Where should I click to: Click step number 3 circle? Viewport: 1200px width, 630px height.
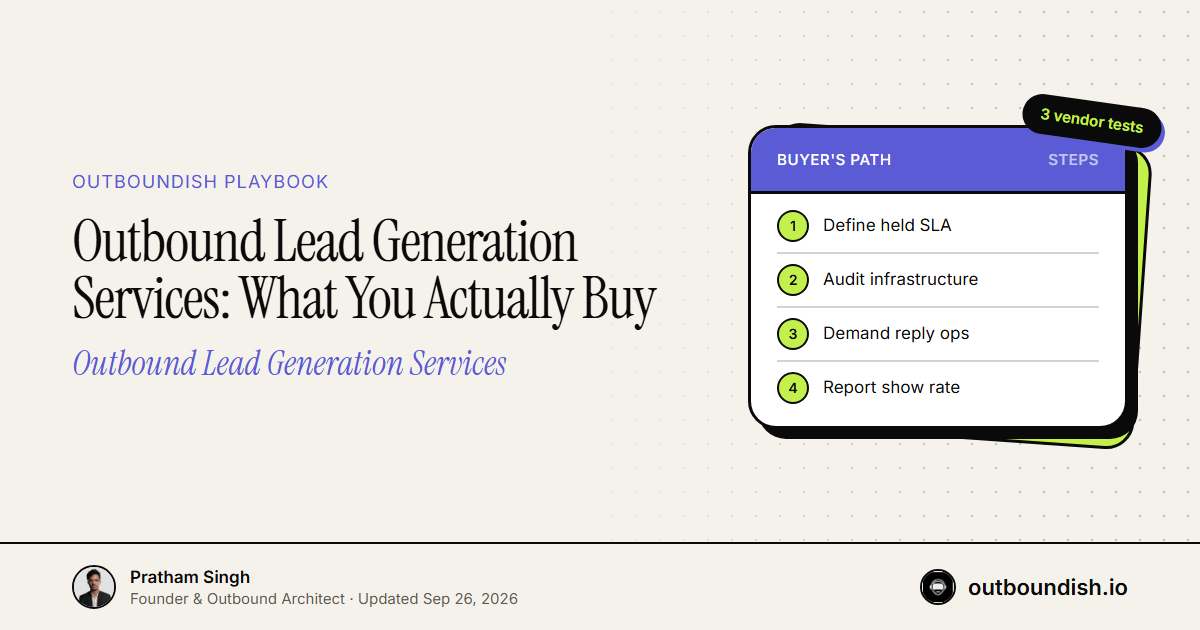click(x=793, y=334)
